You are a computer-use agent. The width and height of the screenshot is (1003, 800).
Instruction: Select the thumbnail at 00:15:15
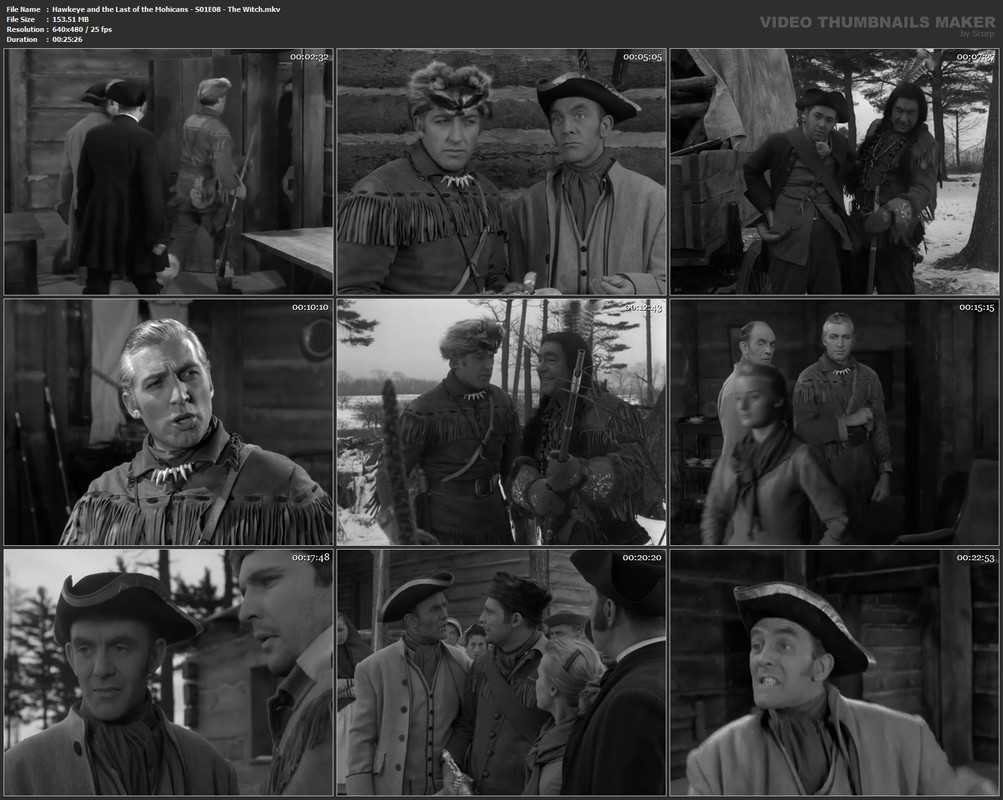tap(834, 422)
